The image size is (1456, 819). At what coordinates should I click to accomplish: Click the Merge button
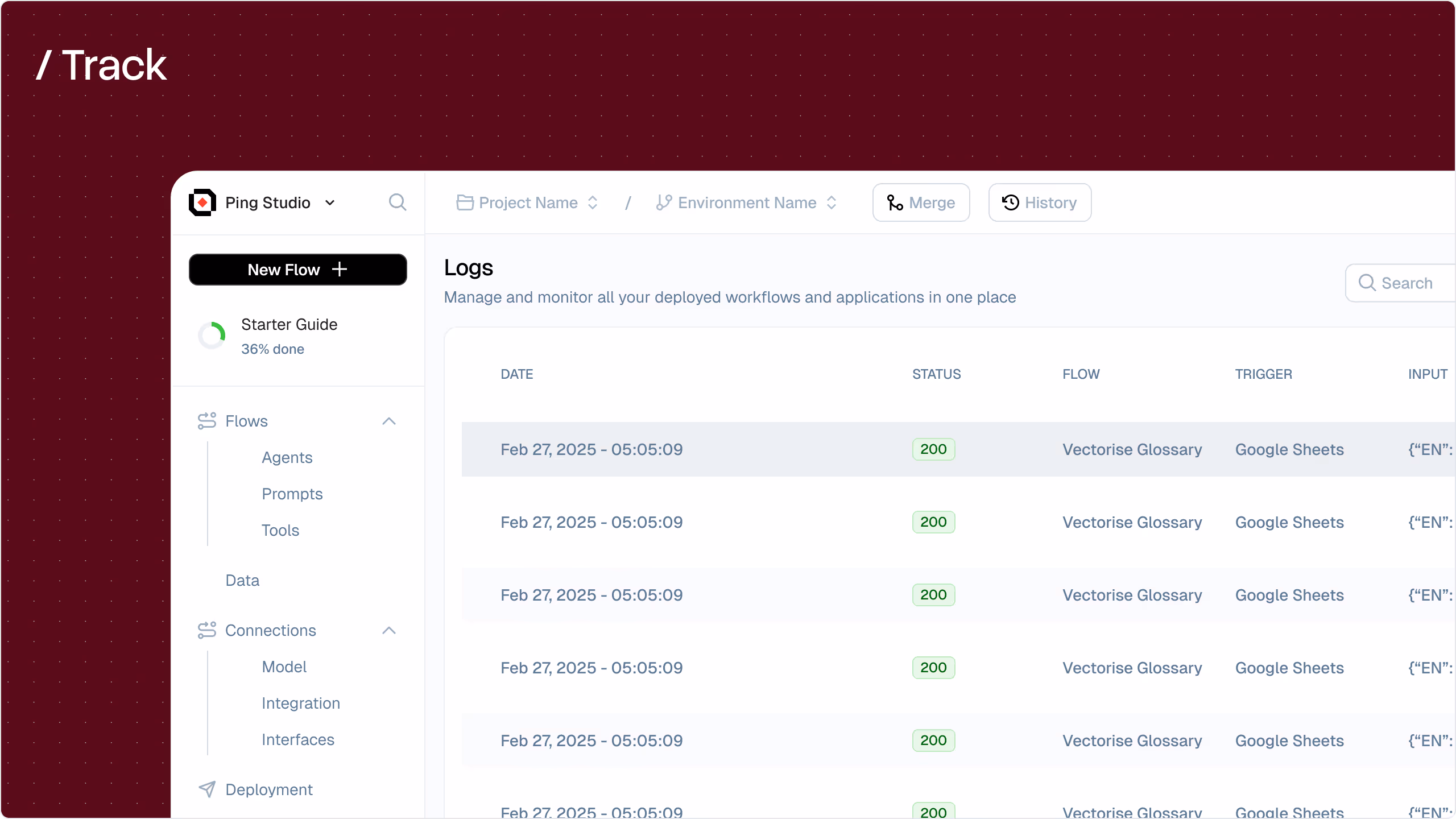pos(921,202)
